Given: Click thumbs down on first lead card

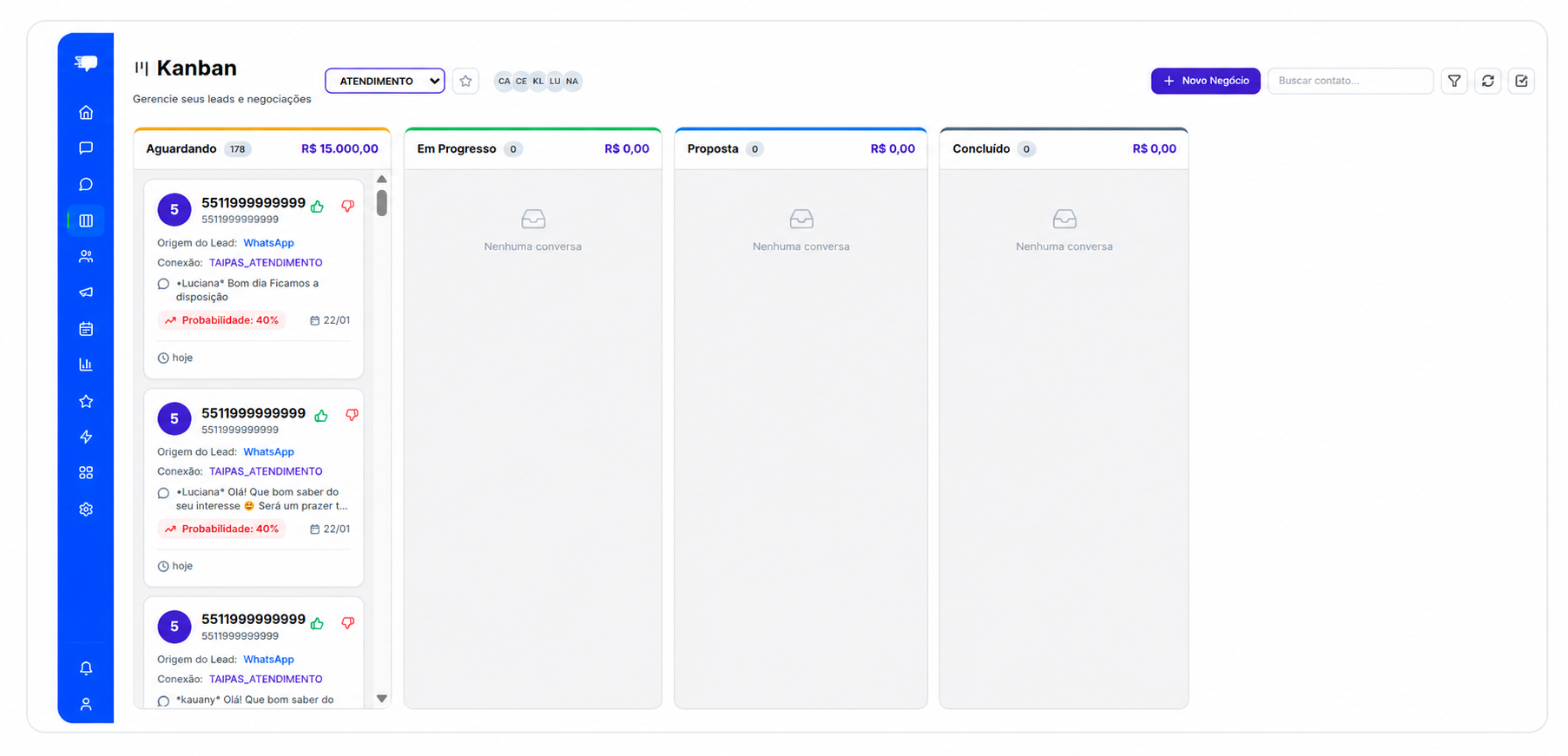Looking at the screenshot, I should pos(347,207).
